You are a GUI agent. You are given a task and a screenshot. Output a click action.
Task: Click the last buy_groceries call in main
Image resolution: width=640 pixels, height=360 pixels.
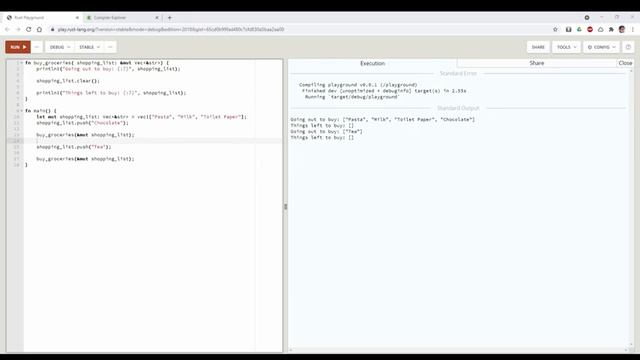click(x=85, y=159)
